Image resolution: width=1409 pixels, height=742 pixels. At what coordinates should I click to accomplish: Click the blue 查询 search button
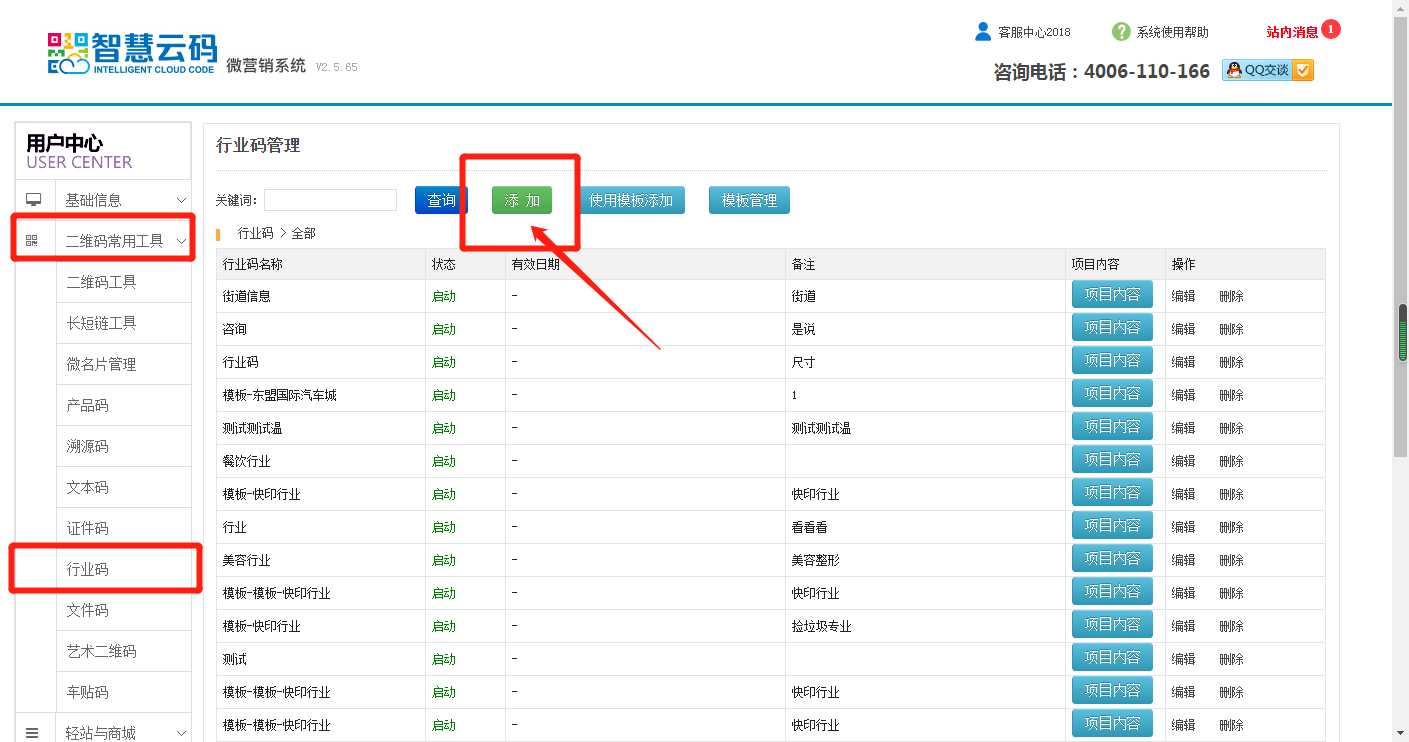[441, 200]
